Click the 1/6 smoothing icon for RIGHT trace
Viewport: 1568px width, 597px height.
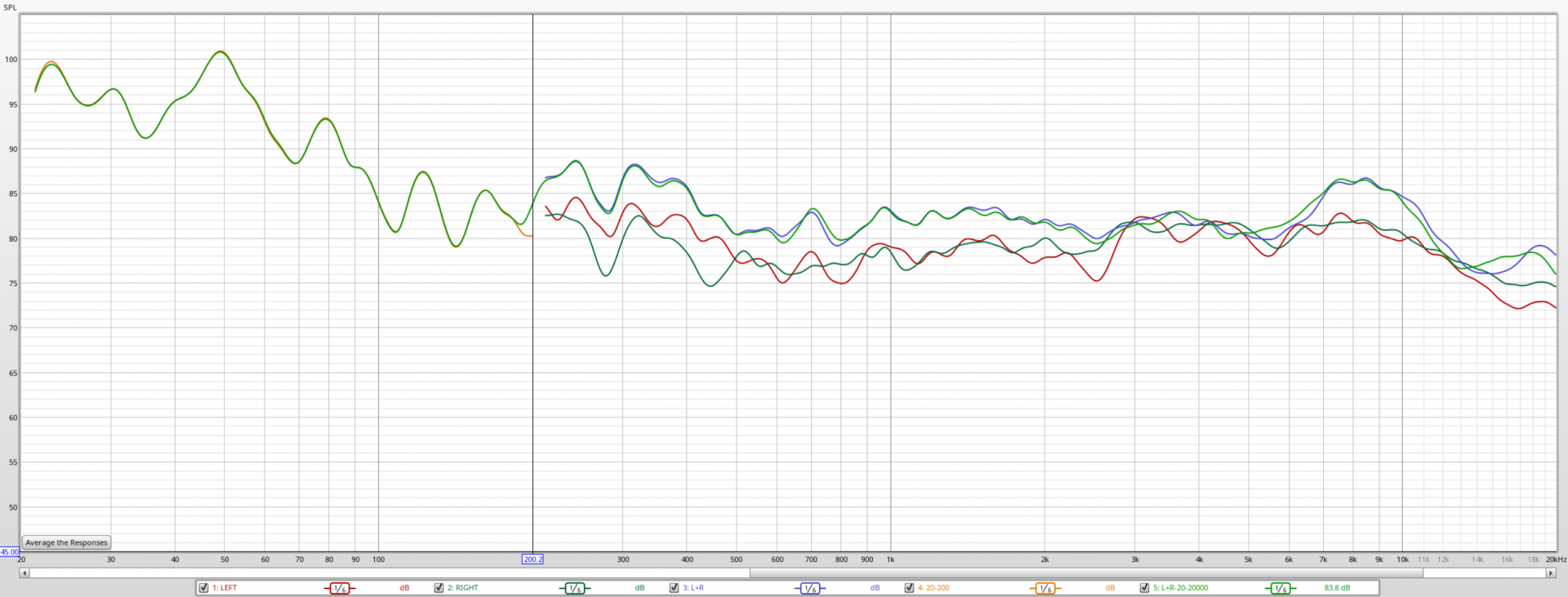click(574, 588)
